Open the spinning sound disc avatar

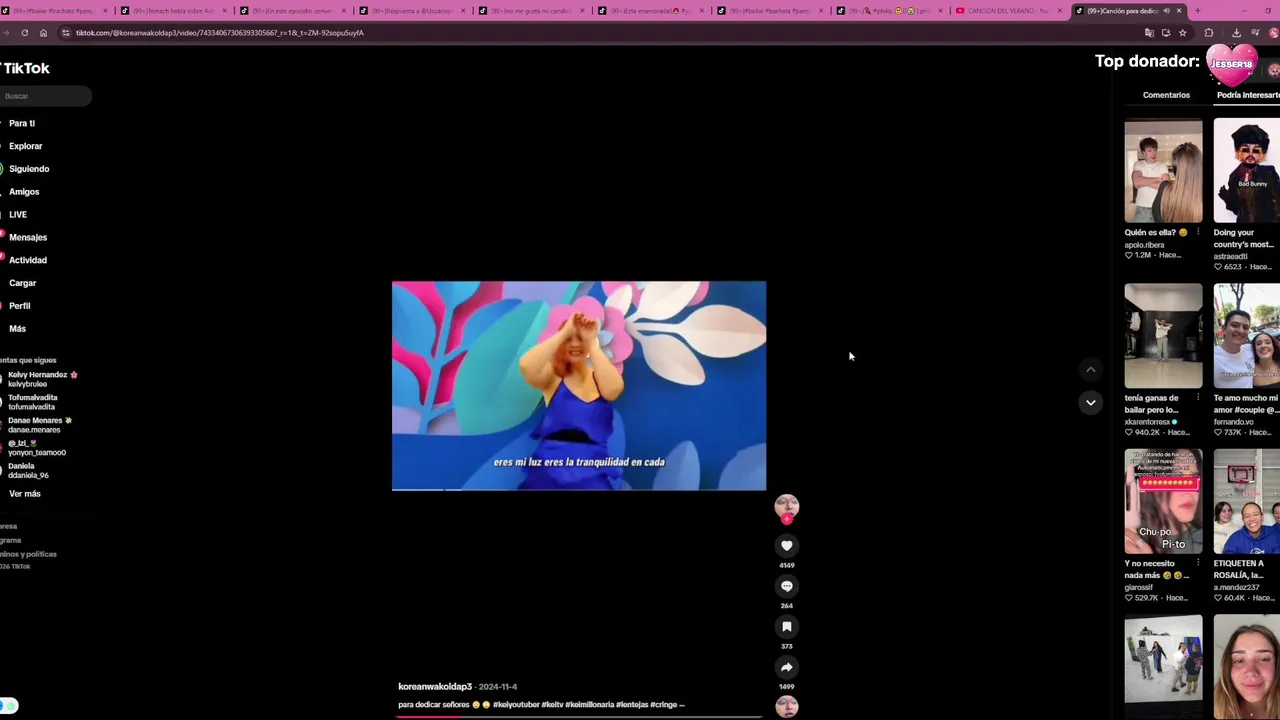[x=787, y=706]
